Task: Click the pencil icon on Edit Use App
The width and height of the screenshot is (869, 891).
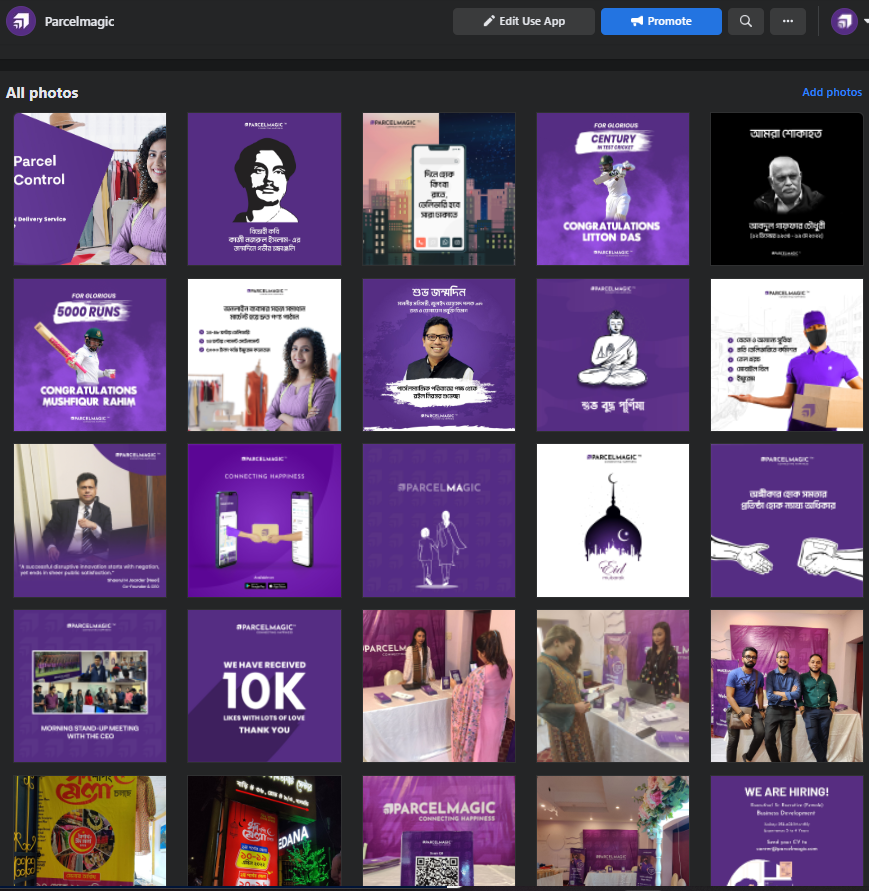Action: 489,21
